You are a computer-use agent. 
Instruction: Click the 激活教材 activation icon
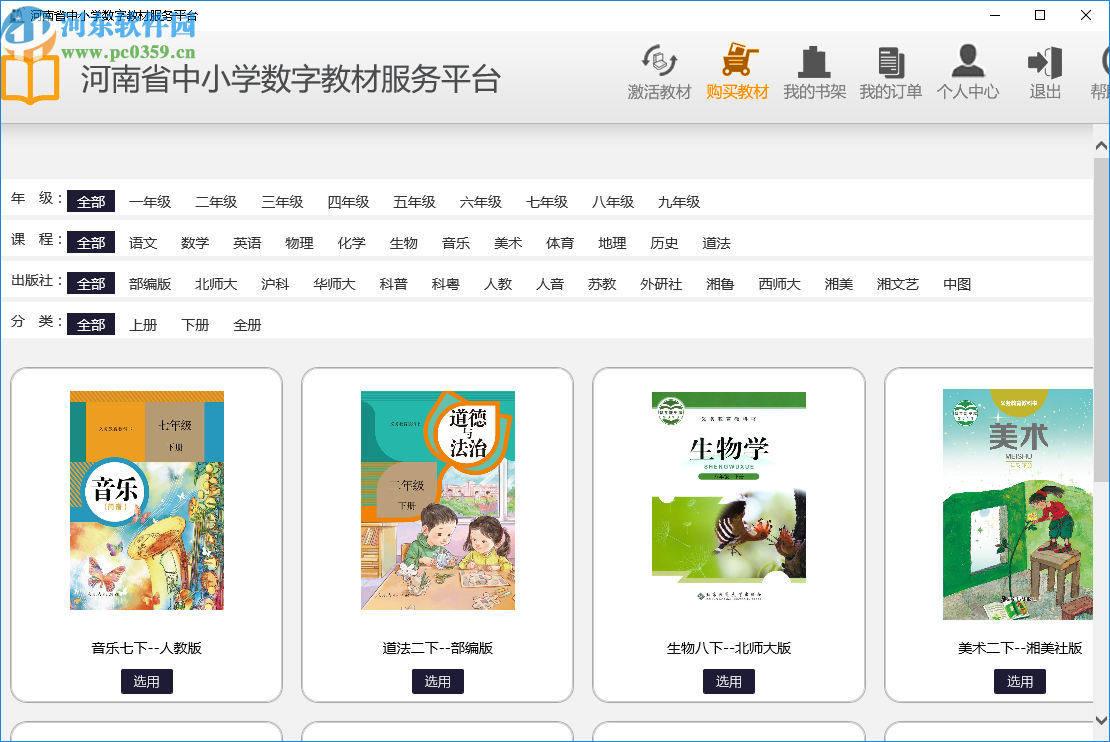(x=660, y=60)
